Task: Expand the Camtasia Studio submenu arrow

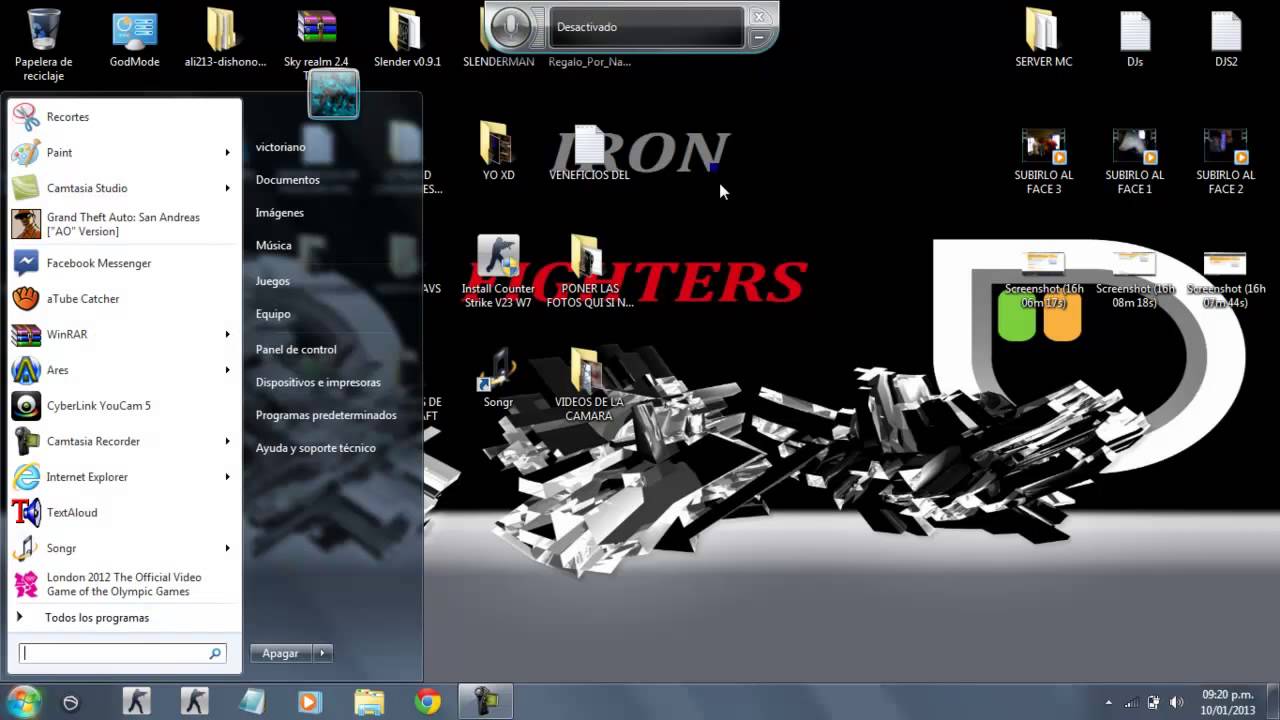Action: pyautogui.click(x=227, y=188)
